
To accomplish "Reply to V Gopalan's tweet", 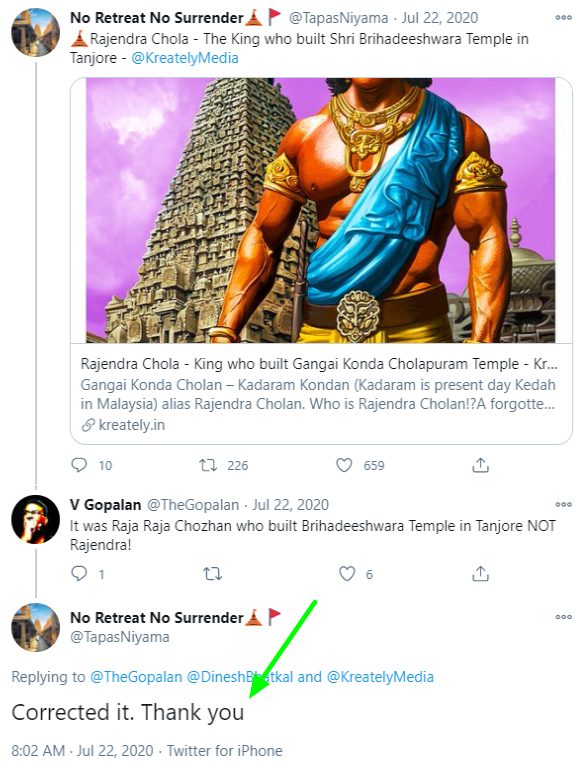I will click(79, 573).
